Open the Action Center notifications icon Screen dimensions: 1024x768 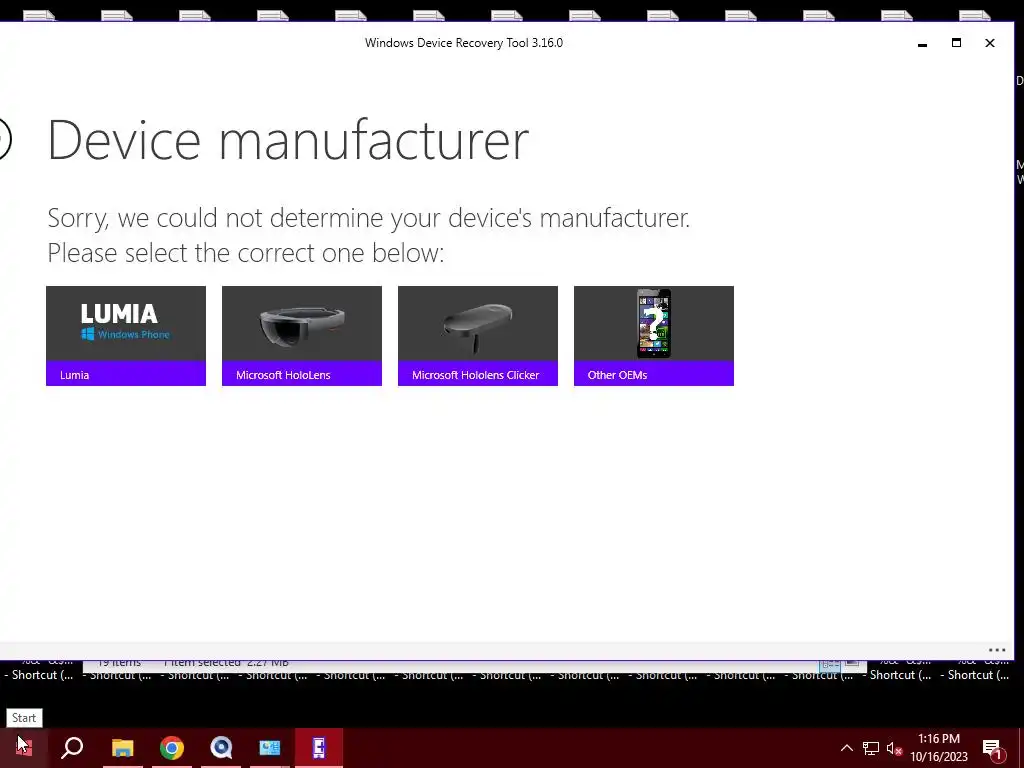click(x=993, y=748)
